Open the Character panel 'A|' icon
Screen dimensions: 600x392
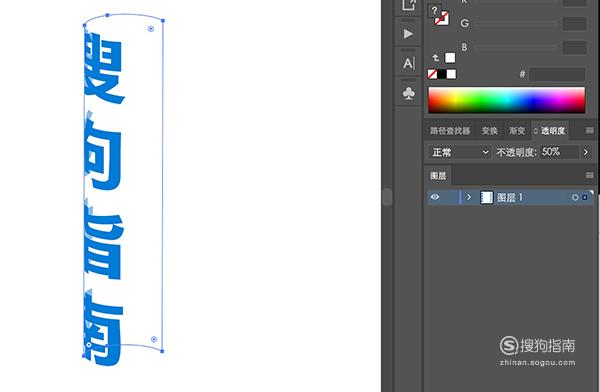pos(409,64)
